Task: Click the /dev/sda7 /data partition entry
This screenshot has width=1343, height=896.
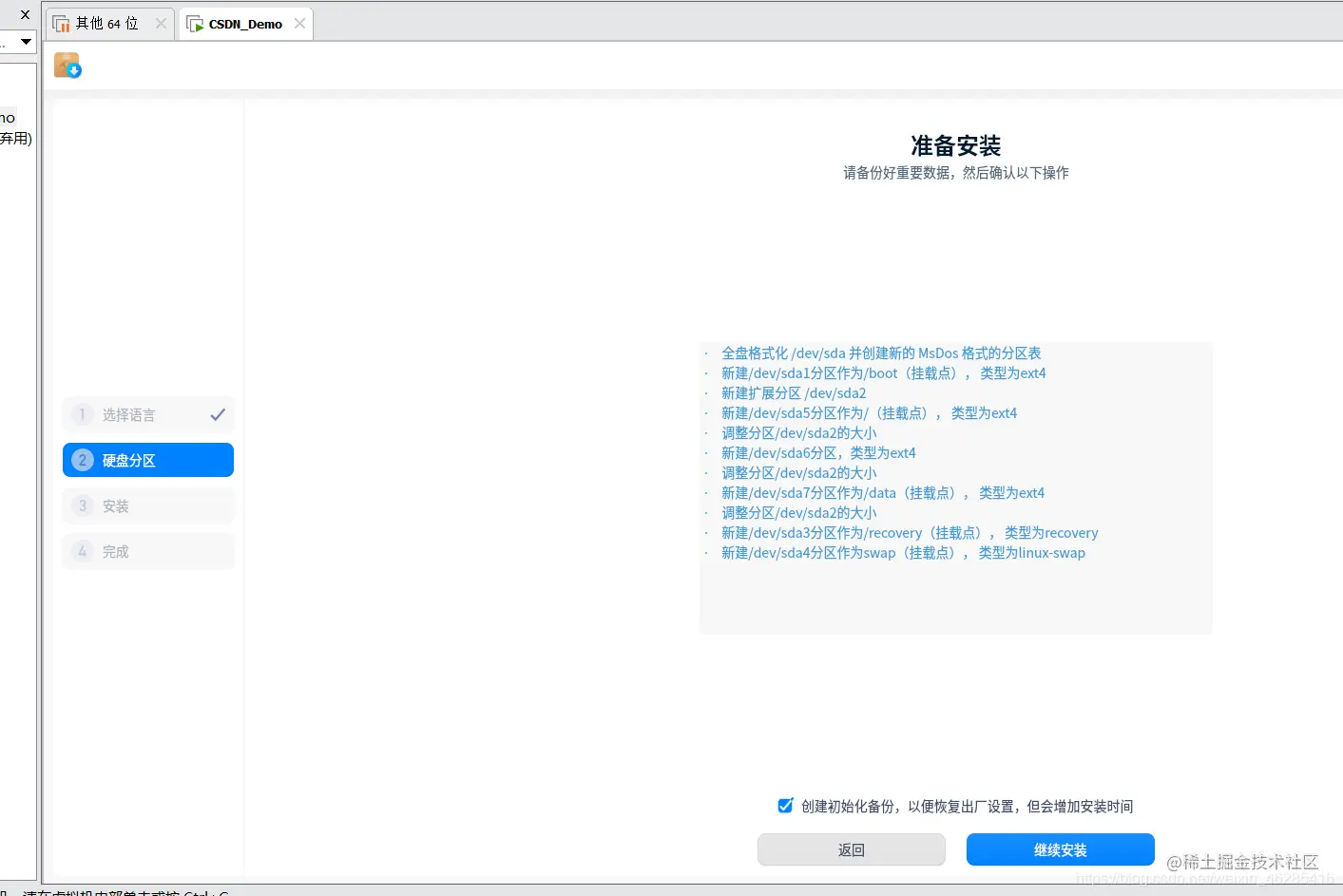Action: (x=883, y=492)
